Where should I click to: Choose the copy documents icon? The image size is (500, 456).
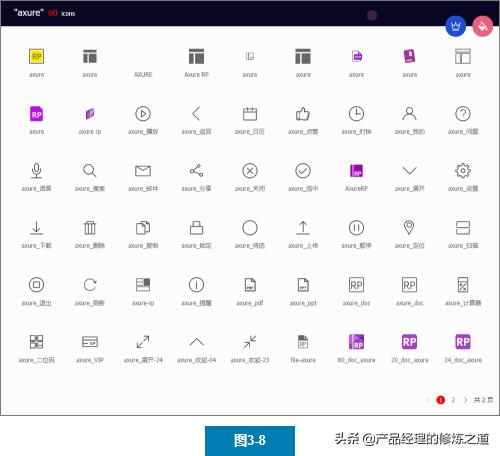pos(143,228)
